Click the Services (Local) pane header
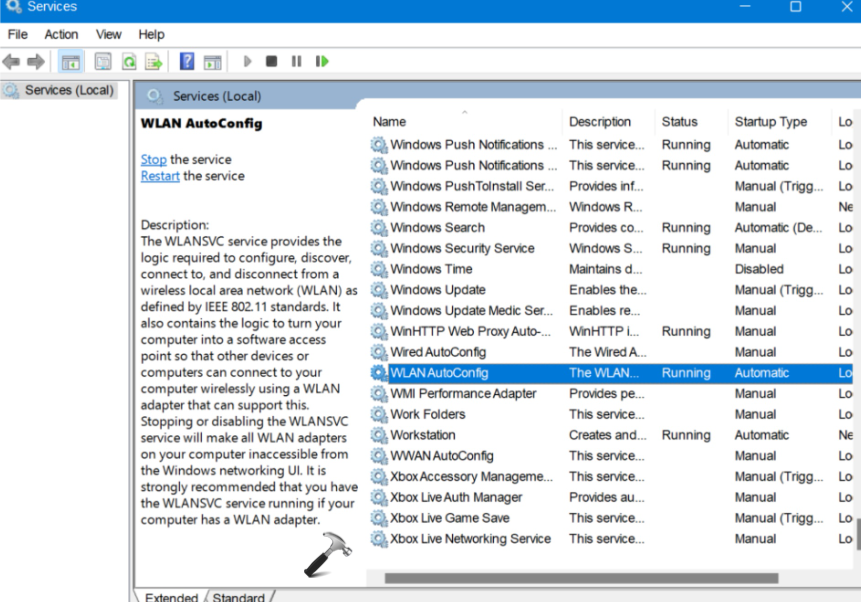861x602 pixels. 217,96
